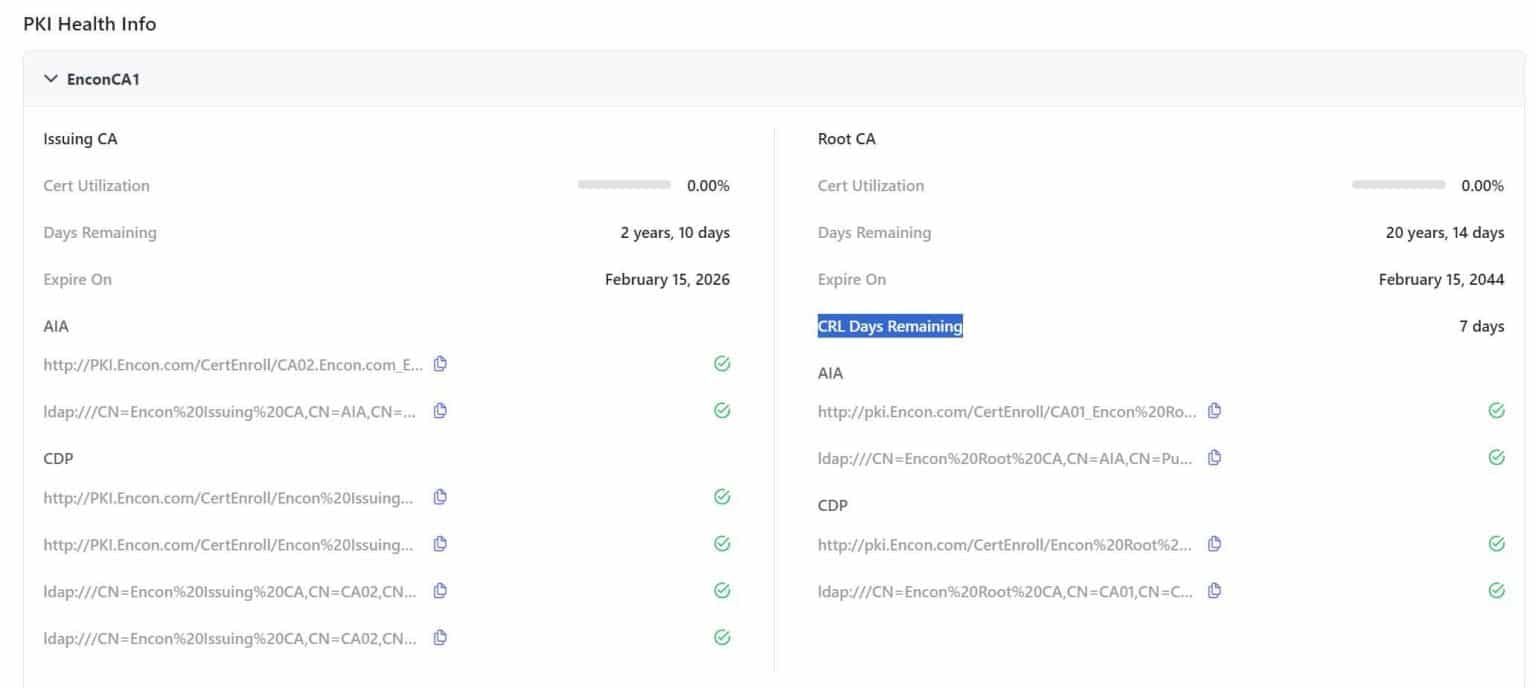Click green status check for Root AIA http URL
Viewport: 1536px width, 688px height.
pos(1496,411)
